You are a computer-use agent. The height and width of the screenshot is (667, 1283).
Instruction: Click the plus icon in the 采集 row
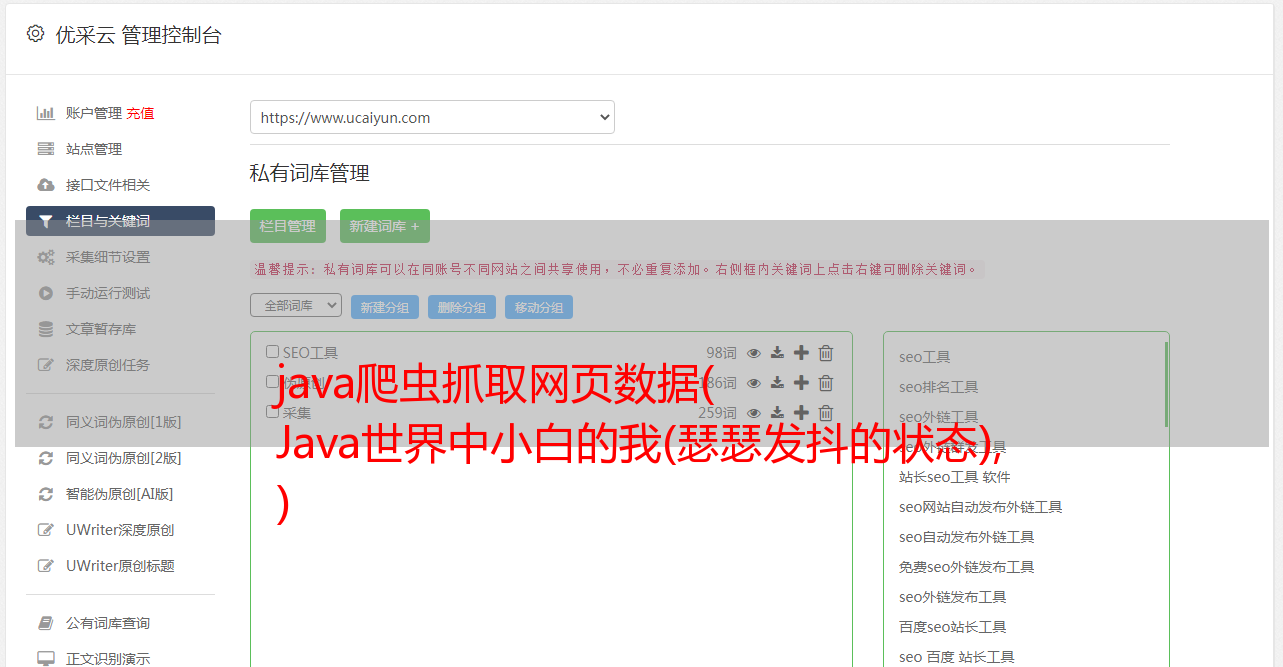801,413
